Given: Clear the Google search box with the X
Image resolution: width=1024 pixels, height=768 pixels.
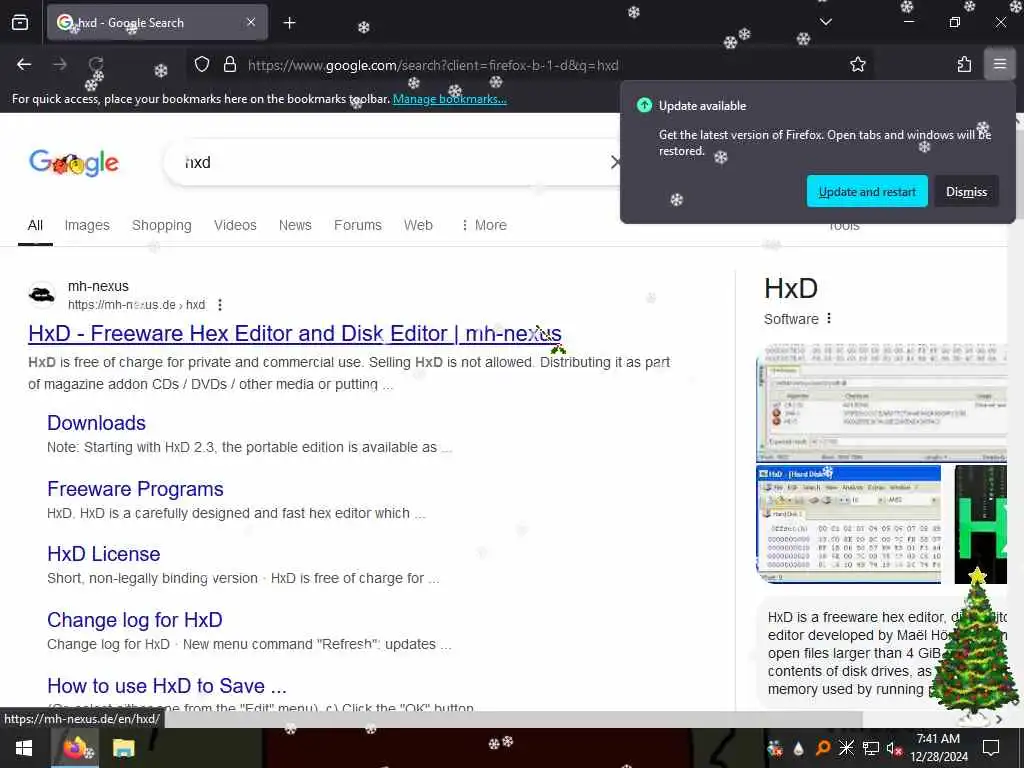Looking at the screenshot, I should (x=615, y=162).
